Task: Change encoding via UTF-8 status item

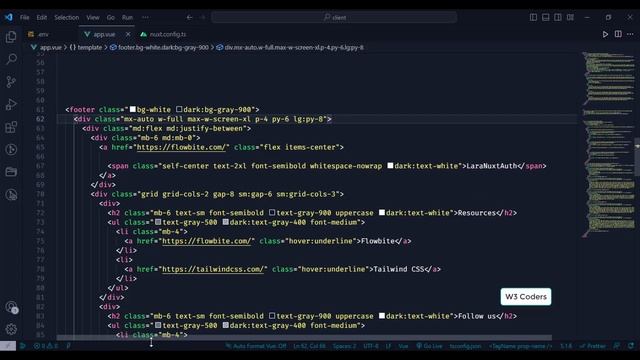Action: pyautogui.click(x=371, y=346)
